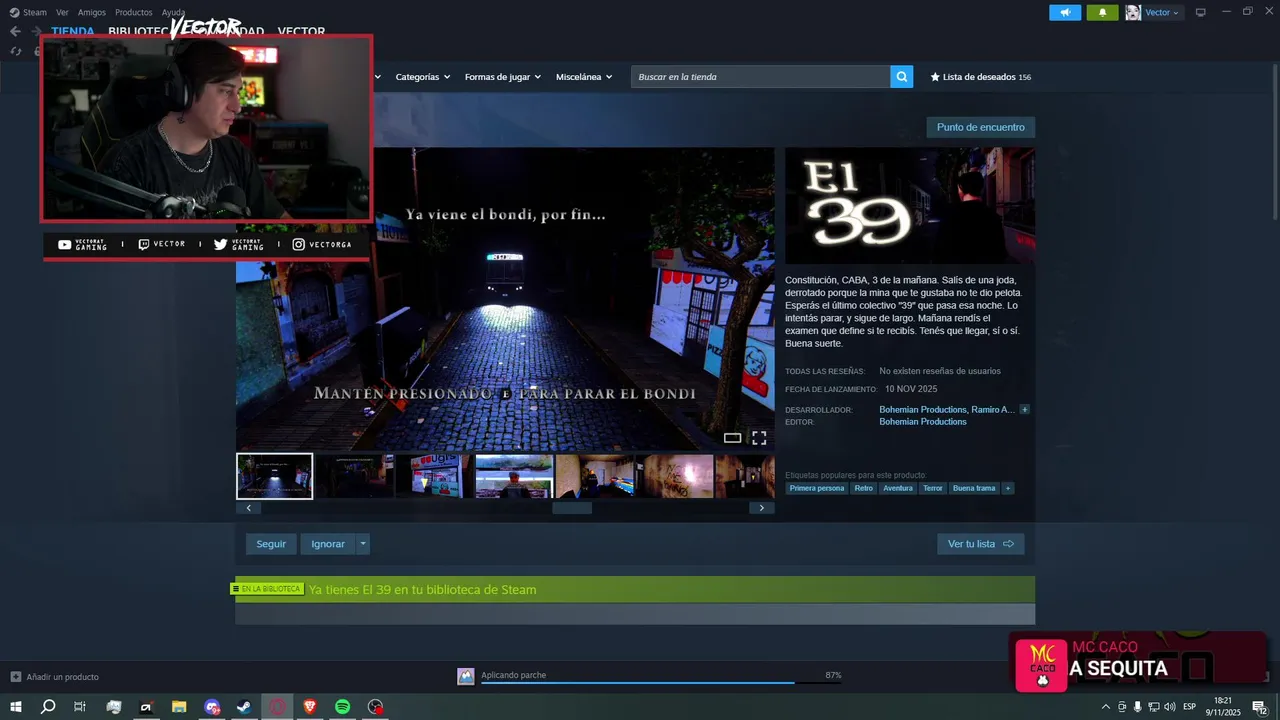1280x720 pixels.
Task: Go back with the navigation arrow
Action: (15, 31)
